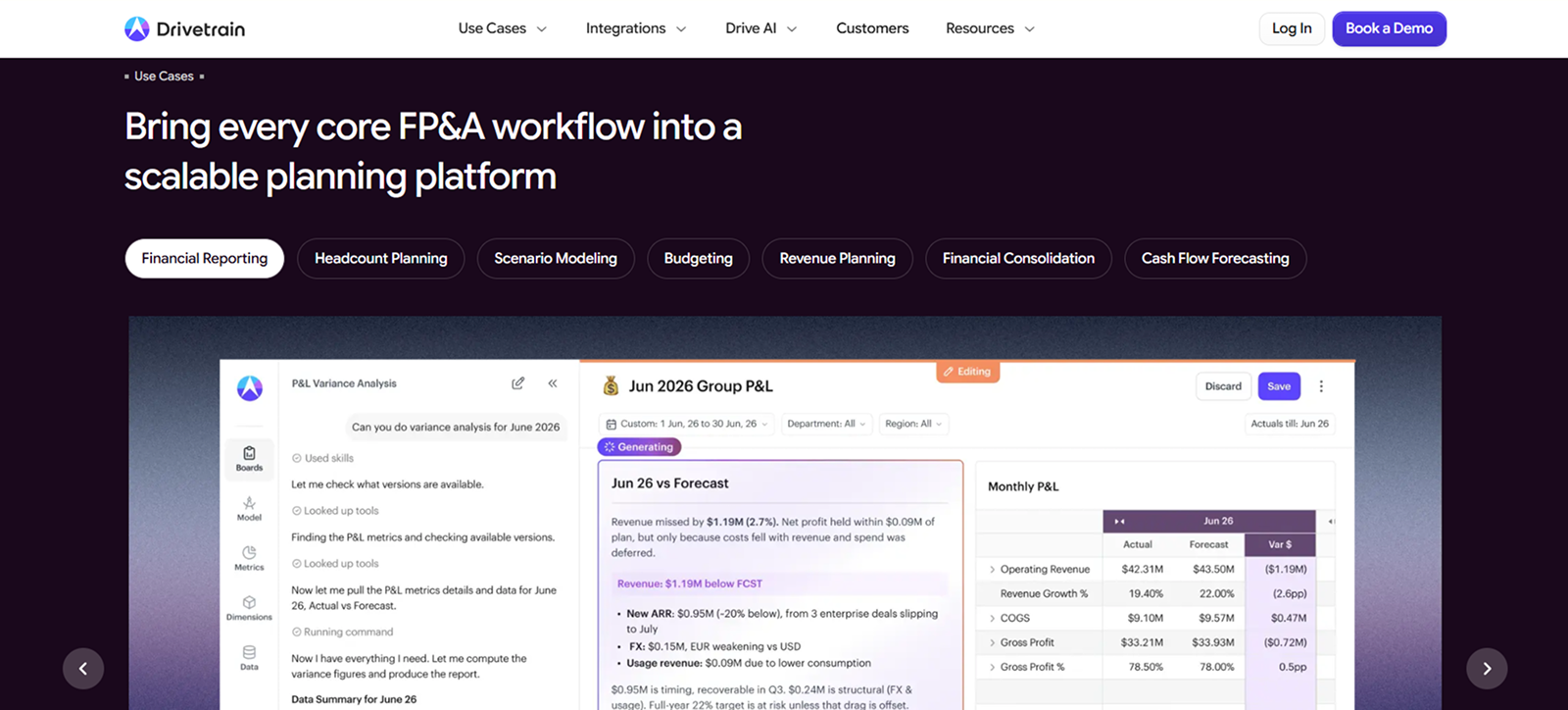This screenshot has width=1568, height=710.
Task: Open the Region: All filter dropdown
Action: point(913,424)
